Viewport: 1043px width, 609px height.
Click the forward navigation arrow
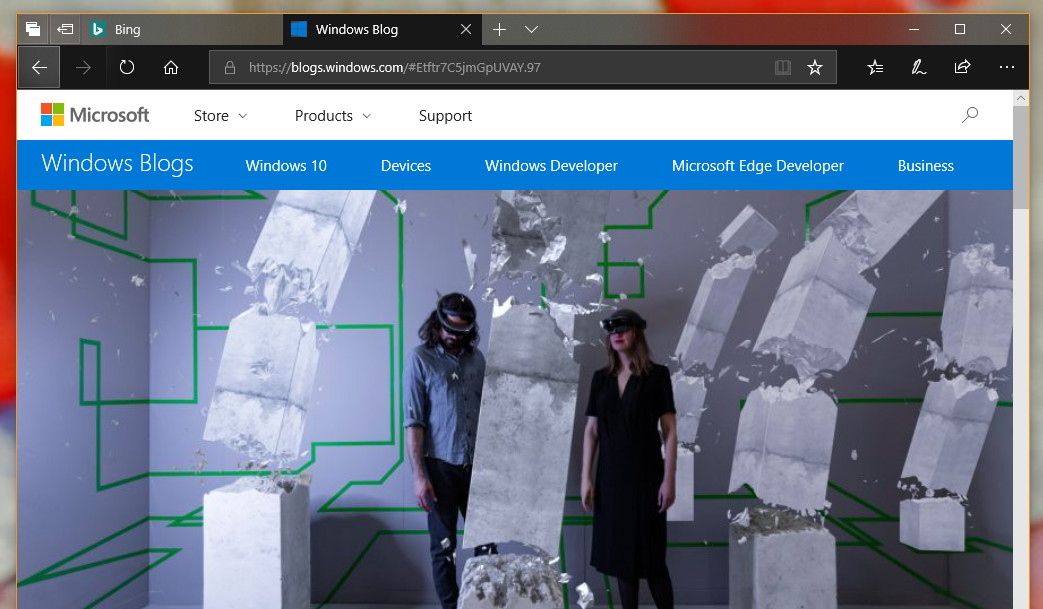pyautogui.click(x=83, y=67)
